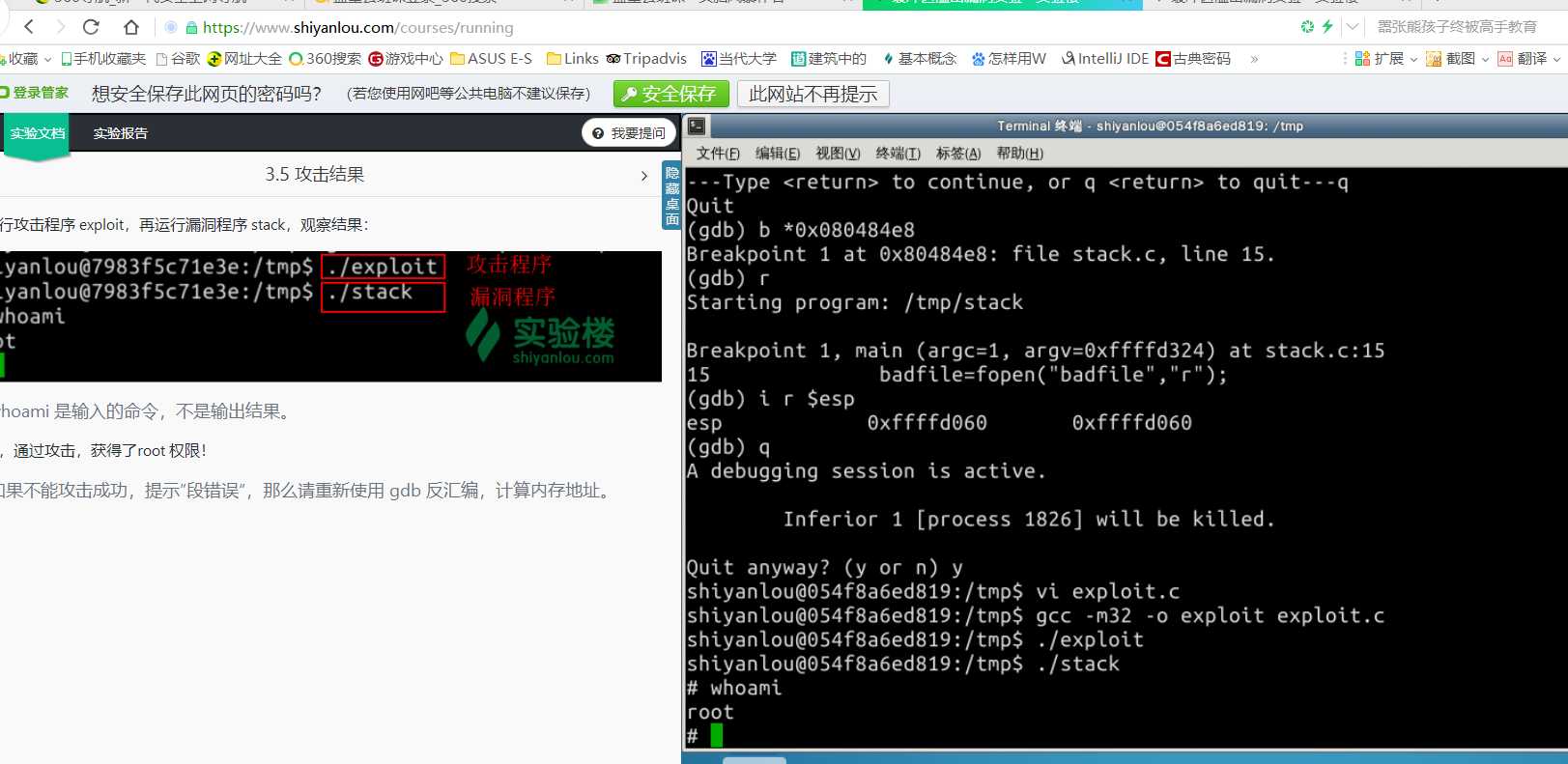Click the 隐藏桌面 hide desktop toggle
Screen dimensions: 1568x764
coord(671,196)
